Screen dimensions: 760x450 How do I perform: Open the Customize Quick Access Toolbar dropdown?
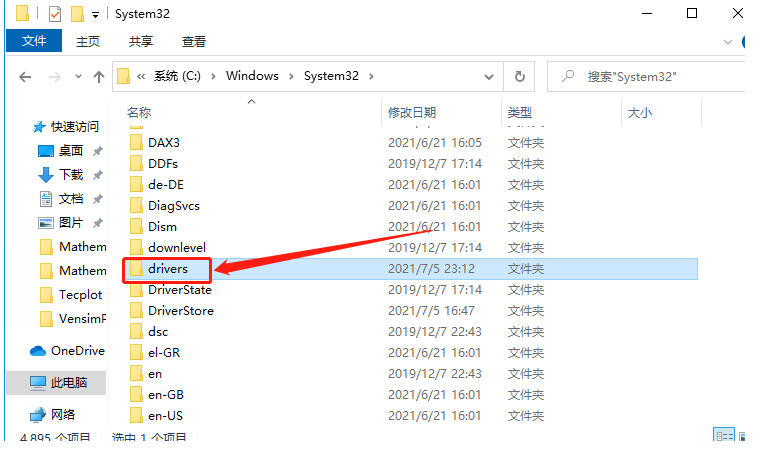coord(95,15)
